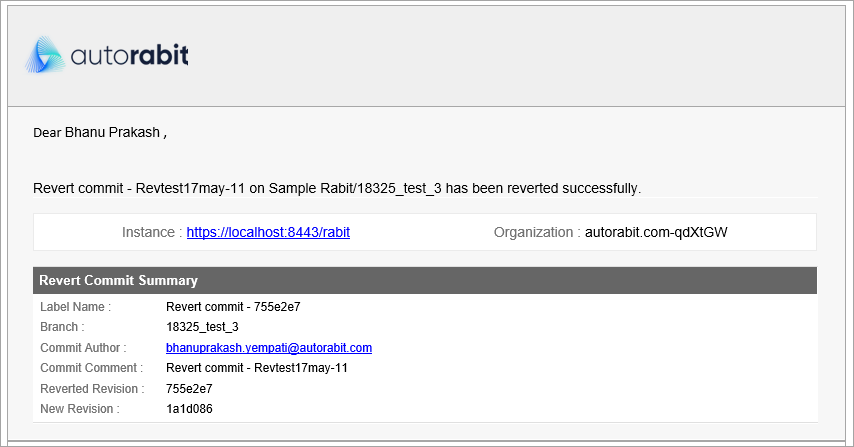The width and height of the screenshot is (854, 447).
Task: Click the Reverted Revision field label
Action: point(92,389)
